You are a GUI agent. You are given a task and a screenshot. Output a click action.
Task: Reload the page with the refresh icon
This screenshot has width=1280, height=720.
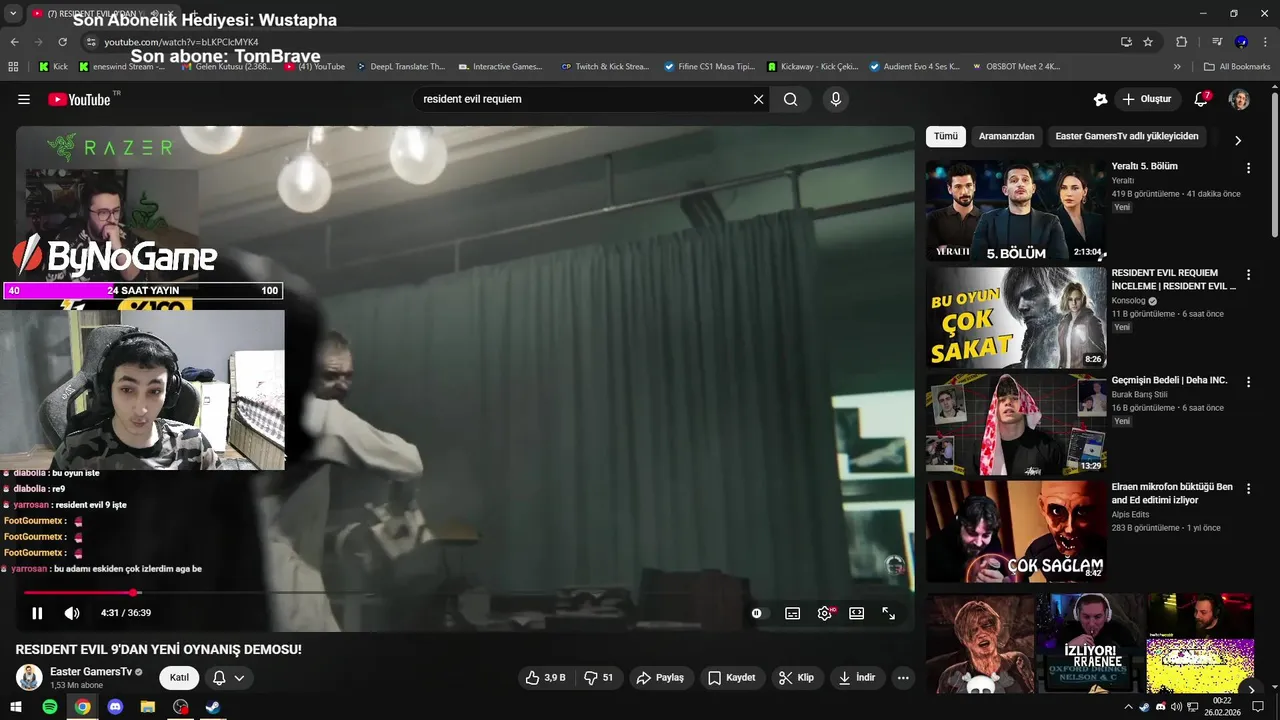pos(62,42)
